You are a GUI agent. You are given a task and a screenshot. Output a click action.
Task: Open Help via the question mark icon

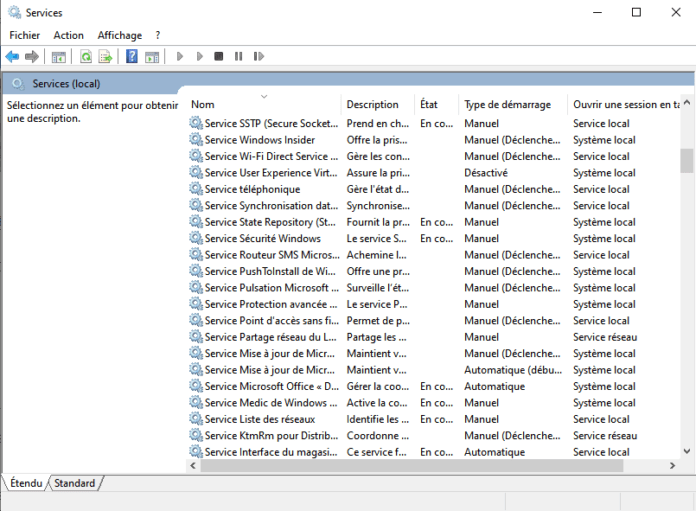click(x=131, y=57)
